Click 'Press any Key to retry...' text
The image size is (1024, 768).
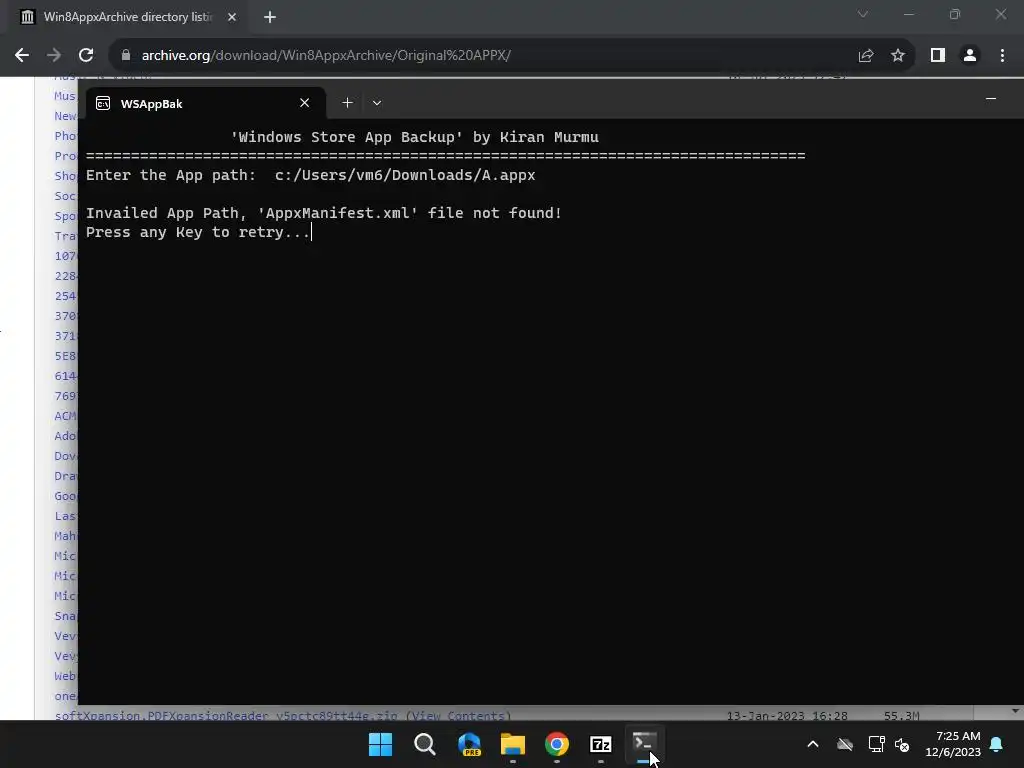click(x=198, y=232)
